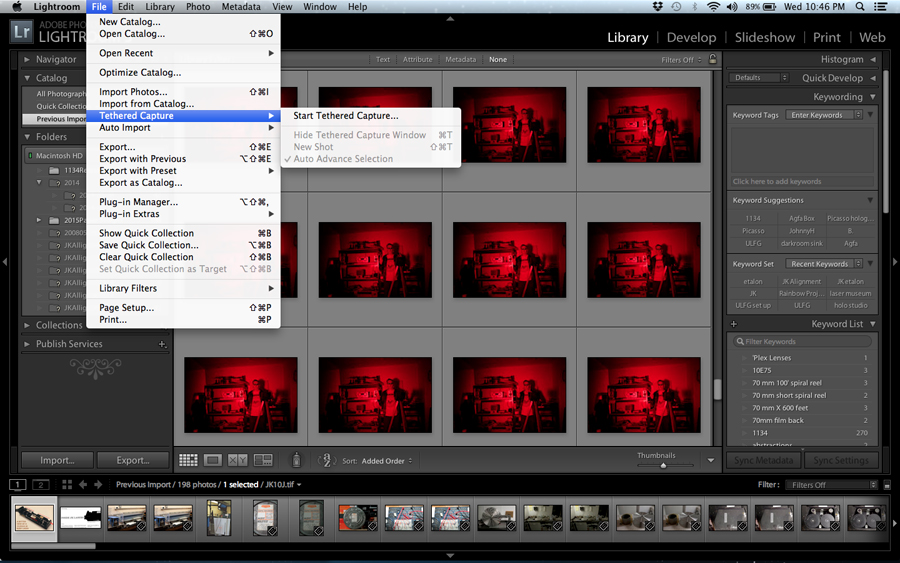Open the Sort order Added Order dropdown

(386, 461)
